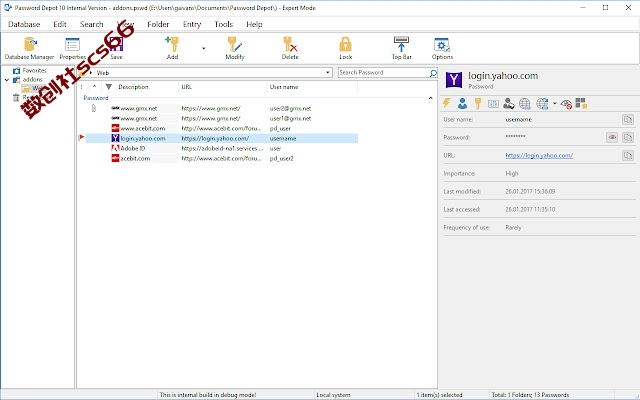
Task: Lock the database with the padlock
Action: pyautogui.click(x=345, y=48)
